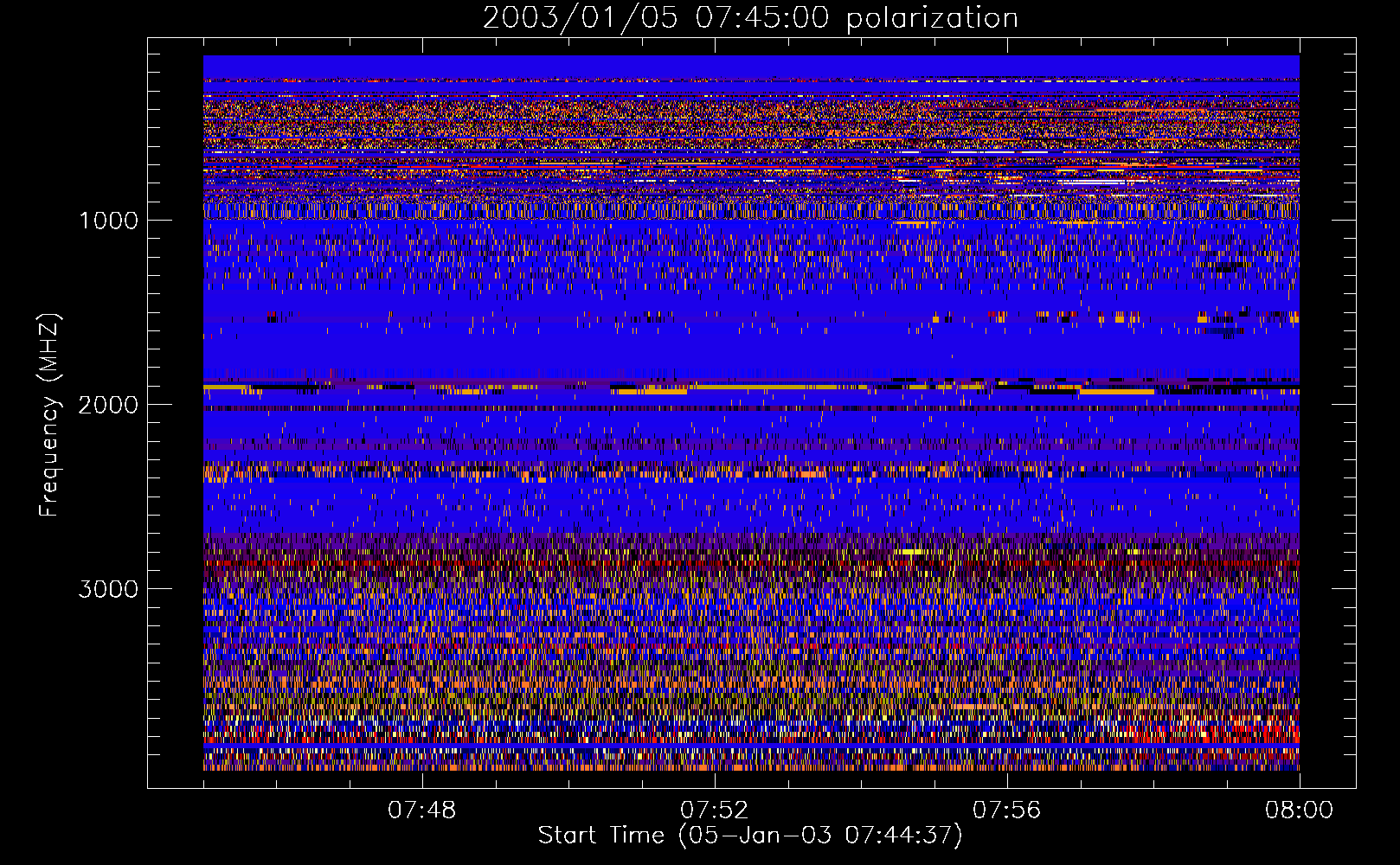The height and width of the screenshot is (865, 1400).
Task: Click the "3000" frequency tick label
Action: click(109, 589)
